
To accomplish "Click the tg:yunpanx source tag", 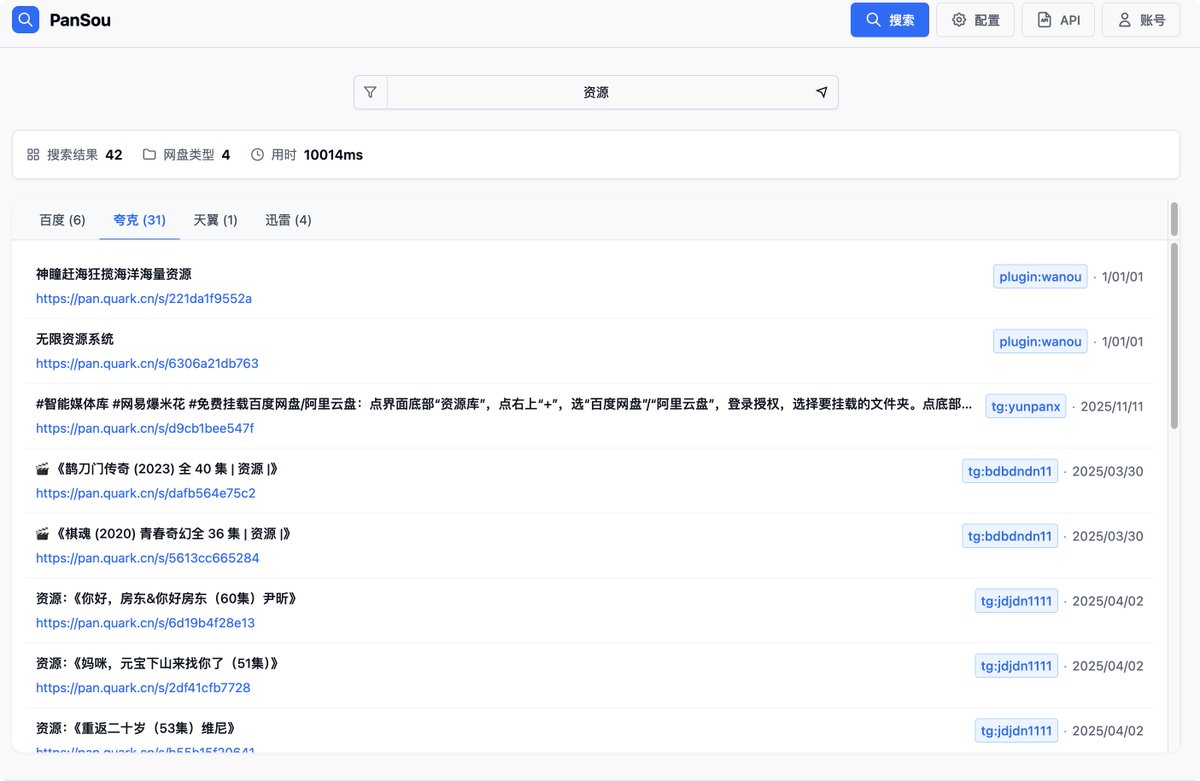I will tap(1025, 406).
